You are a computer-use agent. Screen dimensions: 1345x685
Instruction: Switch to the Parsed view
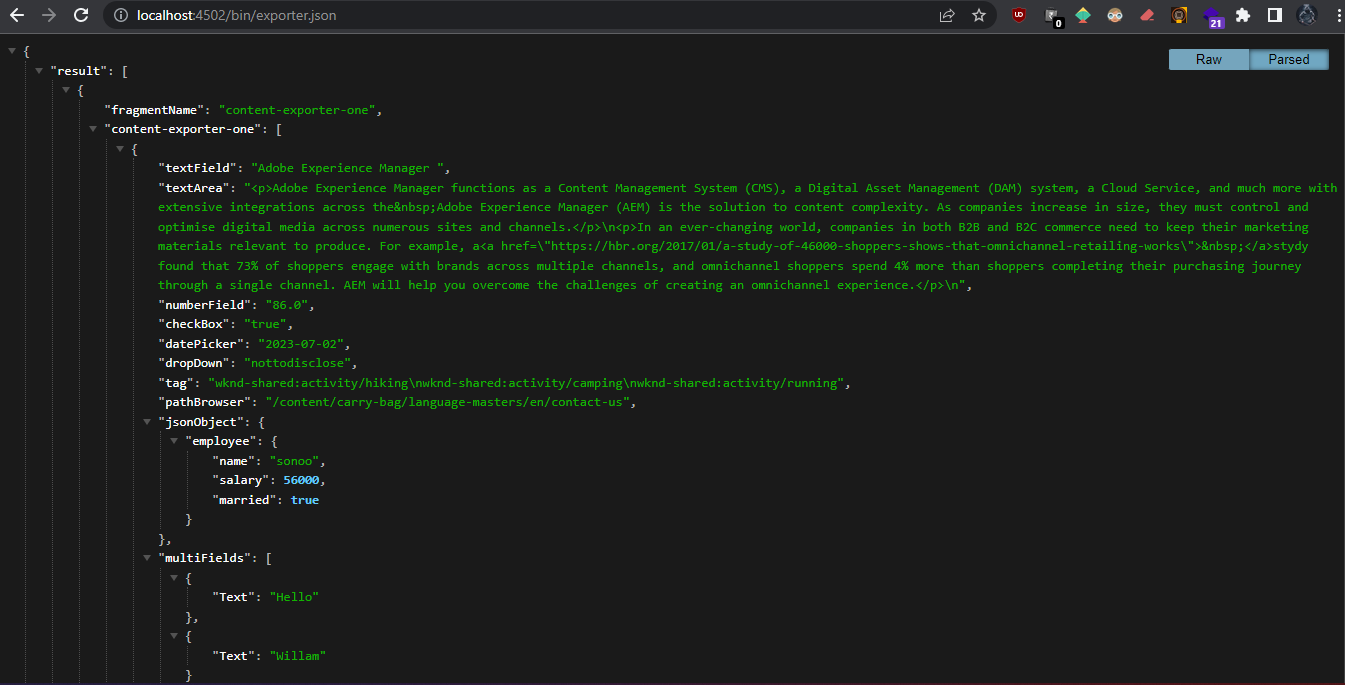(1289, 59)
